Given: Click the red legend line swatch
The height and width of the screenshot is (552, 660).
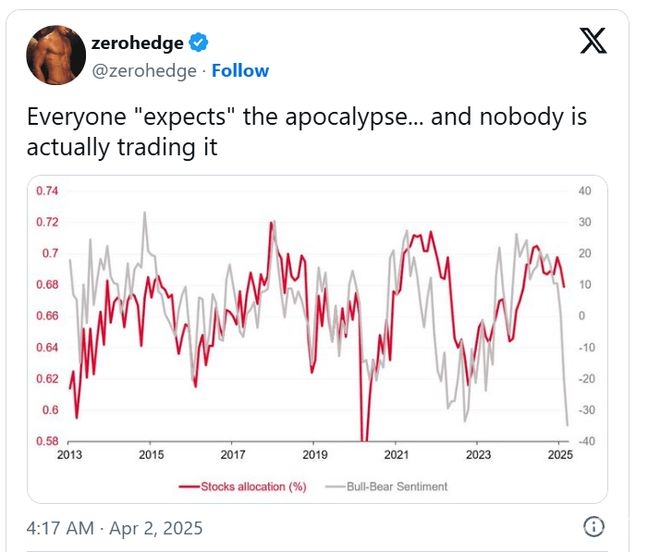Looking at the screenshot, I should point(189,487).
